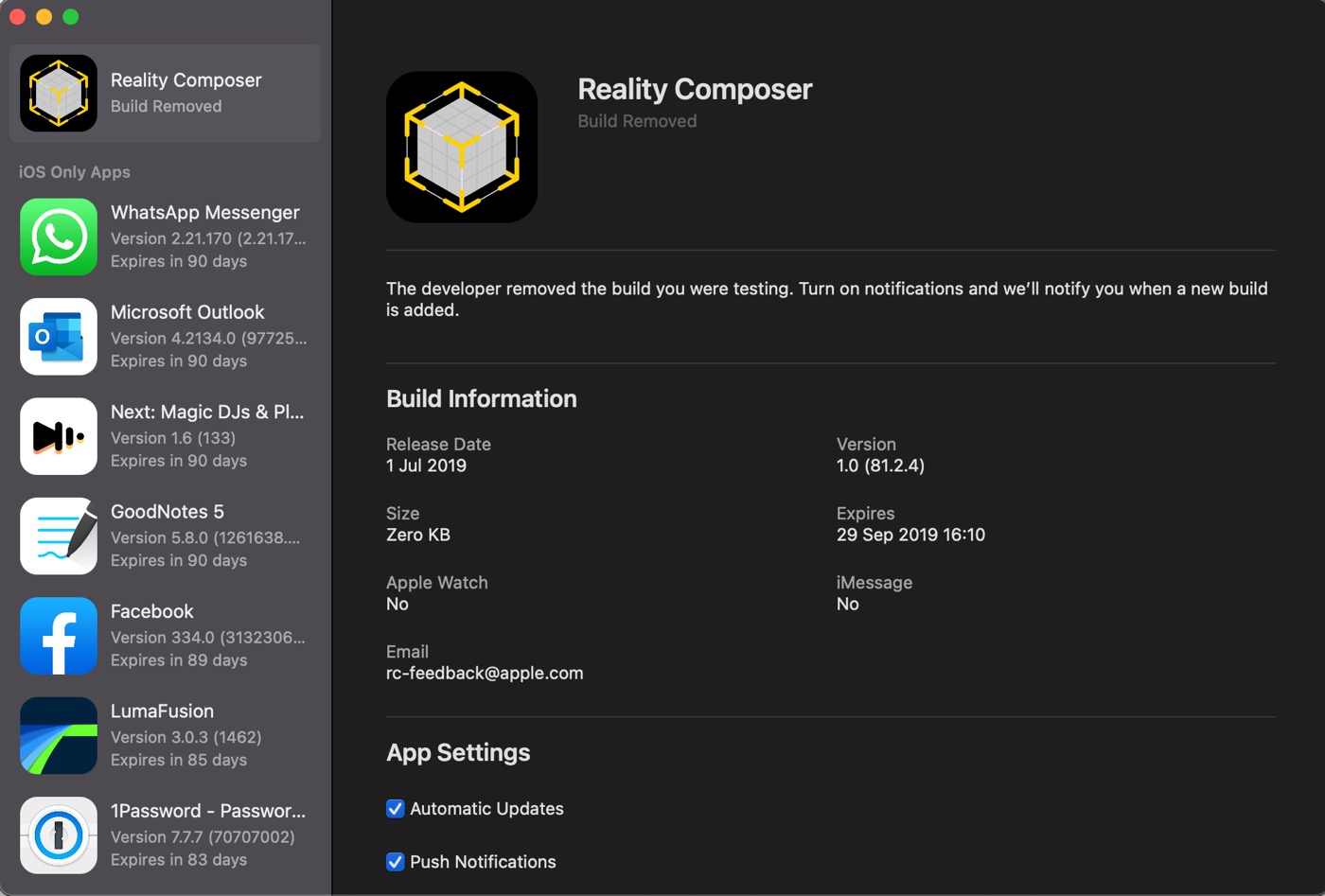
Task: Select the 'WhatsApp Messenger' title text
Action: tap(205, 212)
